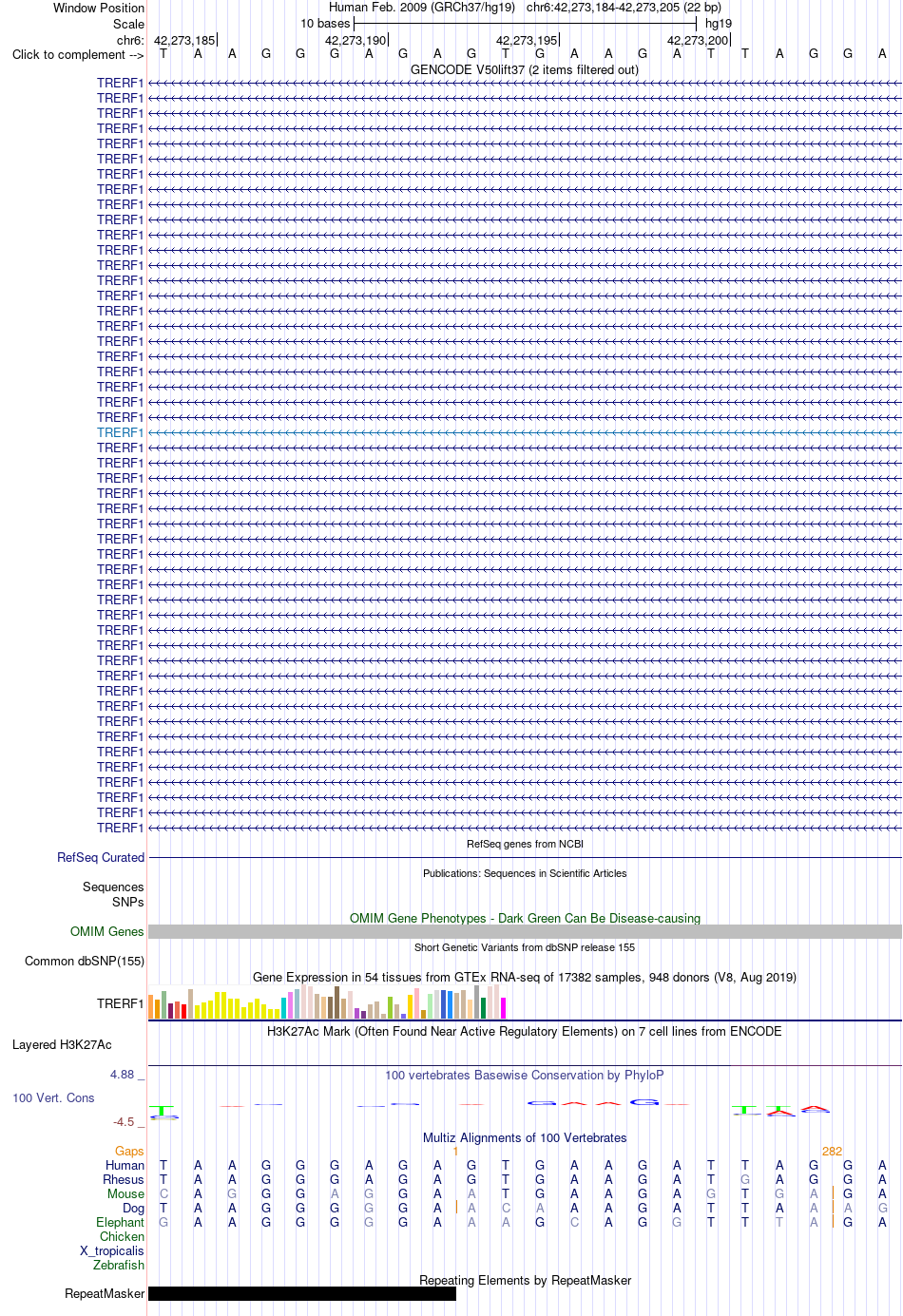
Task: Click the TRERF1 label beside the GTEx chart
Action: click(120, 1003)
